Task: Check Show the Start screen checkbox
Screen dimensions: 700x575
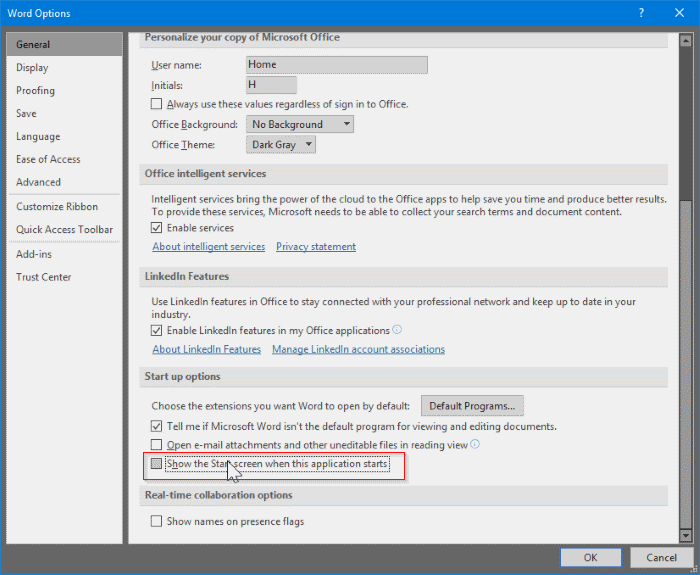Action: (156, 463)
